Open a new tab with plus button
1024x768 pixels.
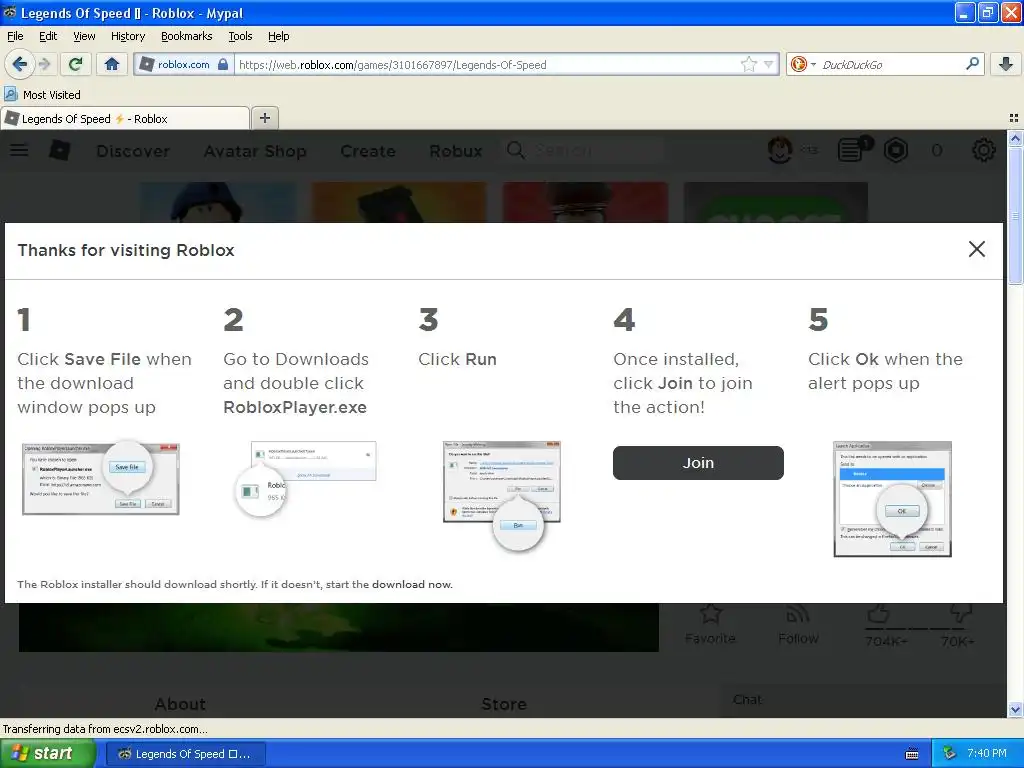[264, 118]
